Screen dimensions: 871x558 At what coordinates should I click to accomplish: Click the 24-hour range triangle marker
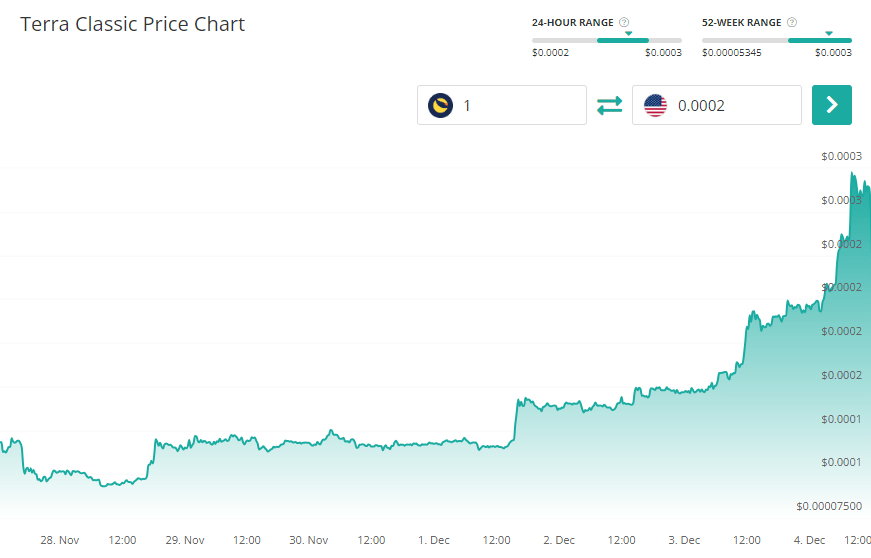pos(628,33)
